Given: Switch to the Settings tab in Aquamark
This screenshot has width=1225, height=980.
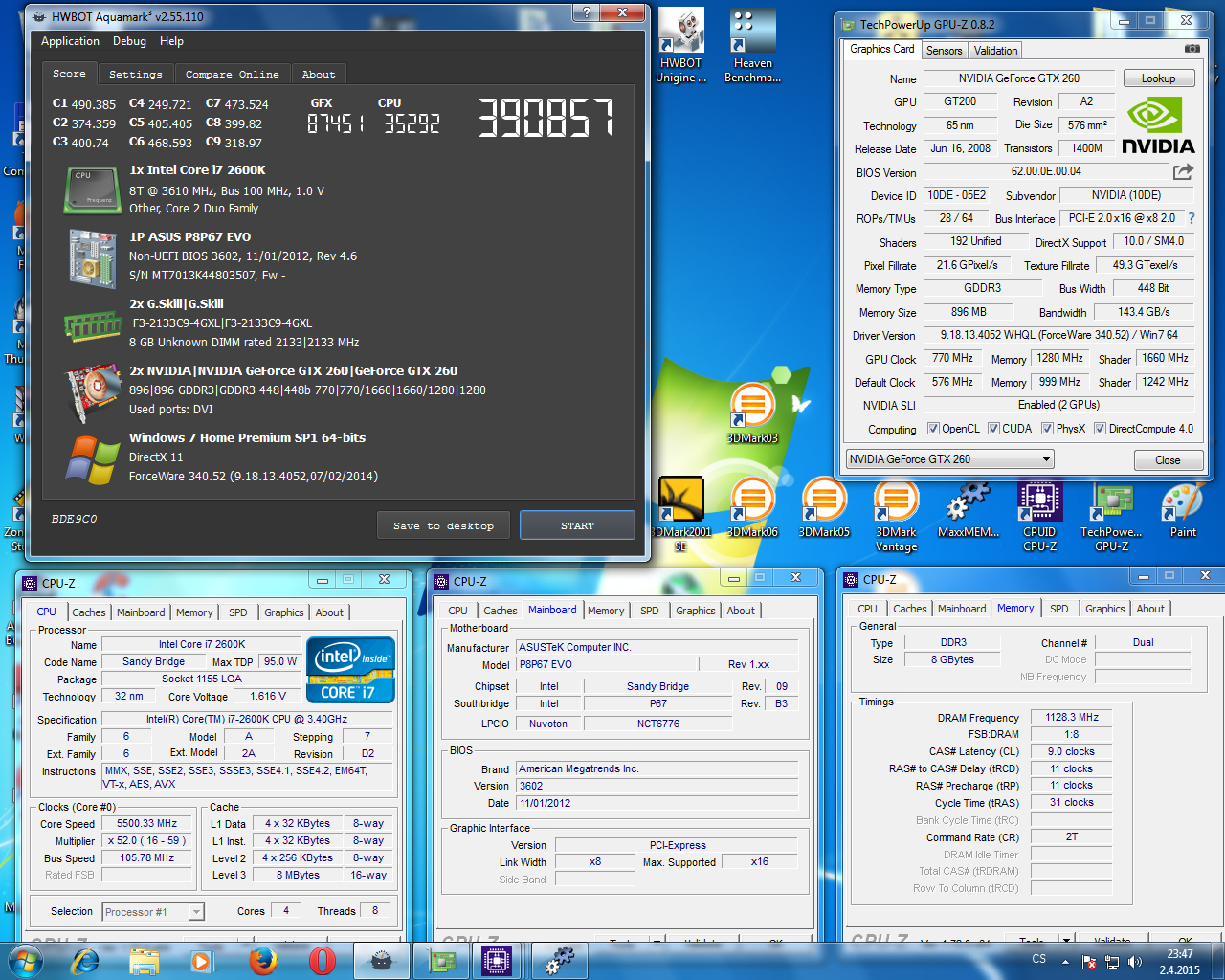Looking at the screenshot, I should (x=136, y=74).
